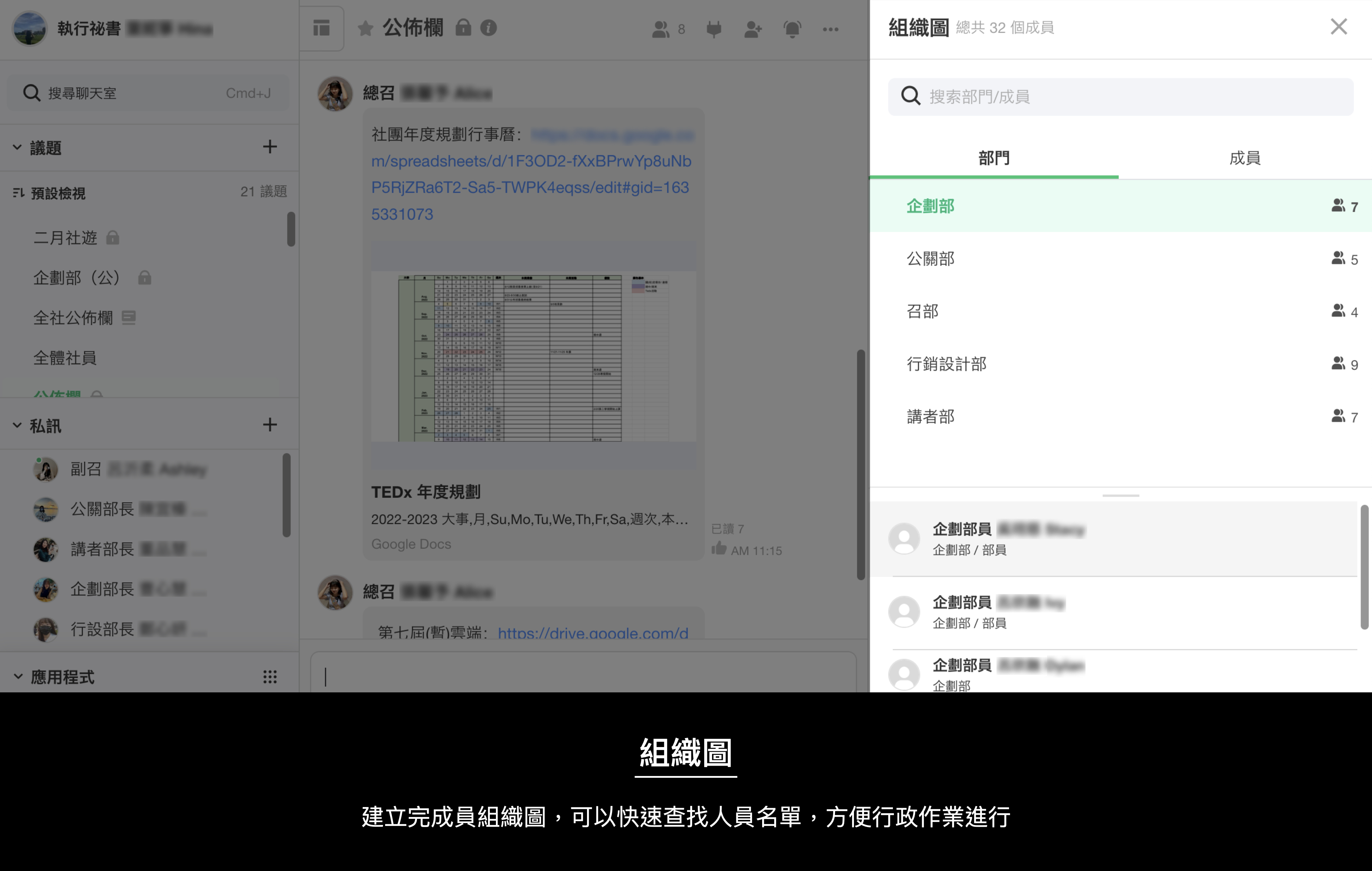The image size is (1372, 871).
Task: Open the members list icon showing 8
Action: point(668,29)
